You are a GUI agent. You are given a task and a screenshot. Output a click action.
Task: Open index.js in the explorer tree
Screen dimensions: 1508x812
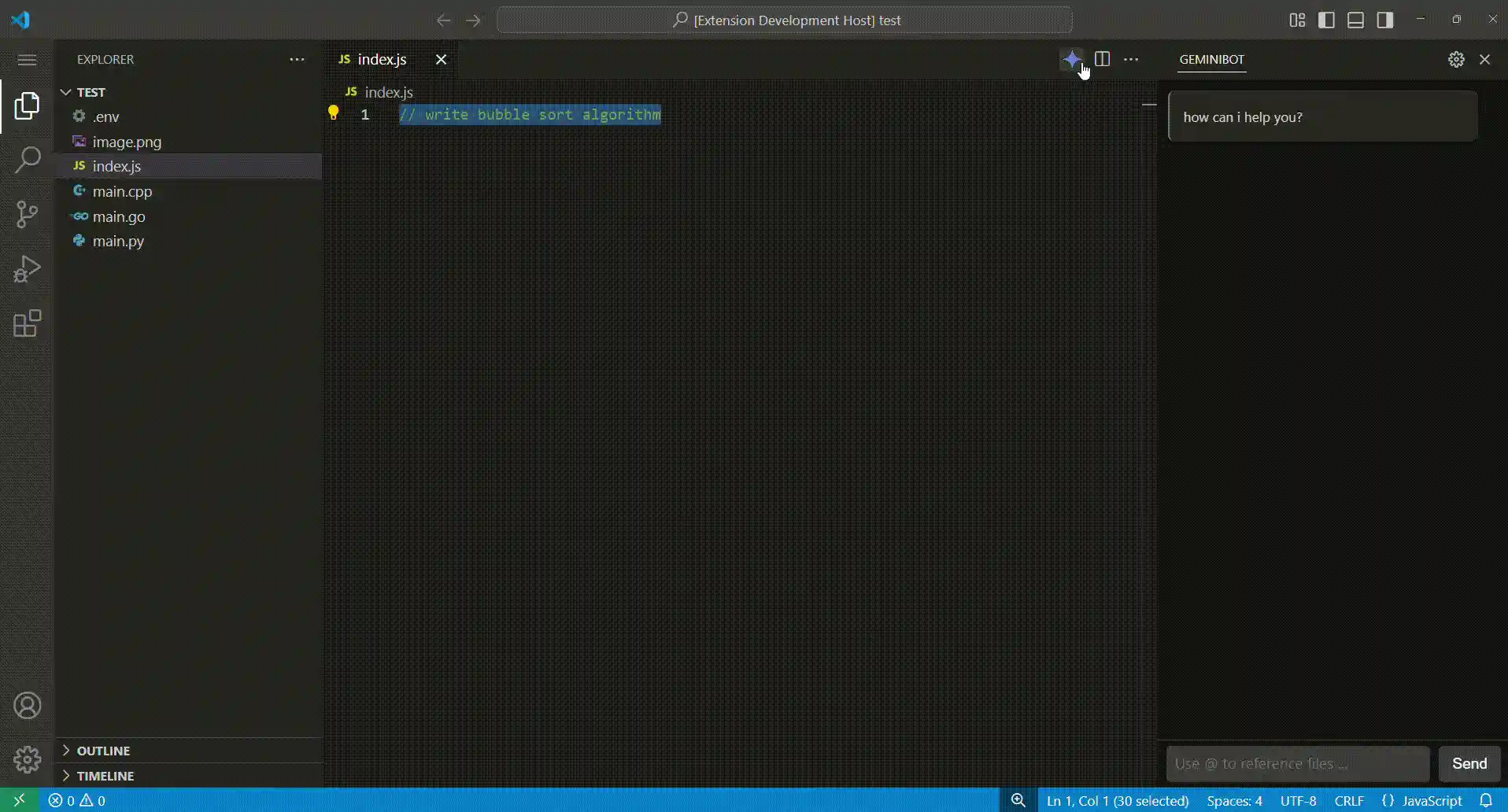tap(189, 166)
